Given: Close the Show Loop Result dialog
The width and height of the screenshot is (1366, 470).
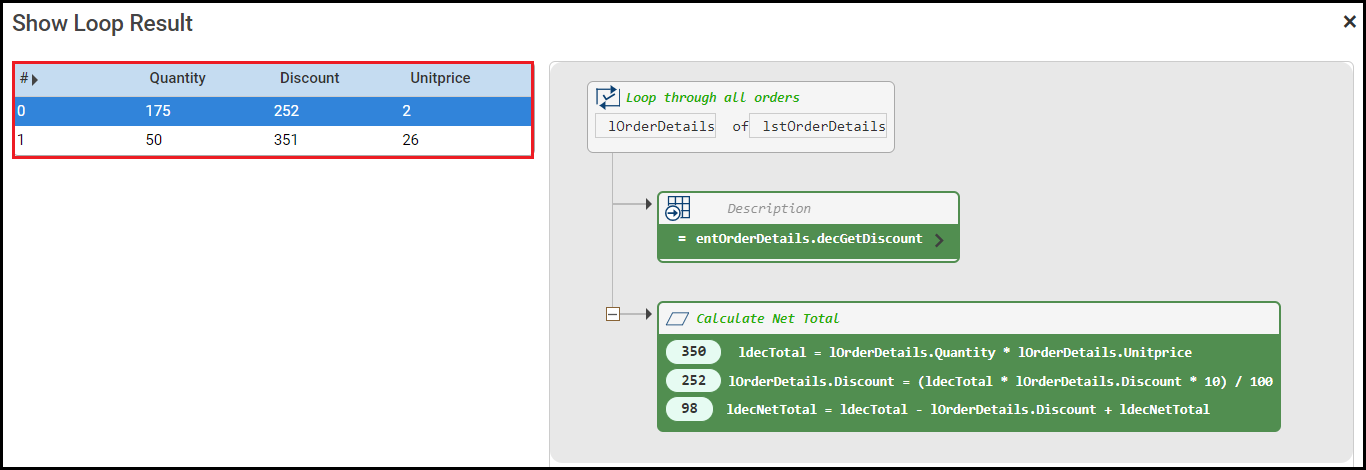Looking at the screenshot, I should point(1349,22).
